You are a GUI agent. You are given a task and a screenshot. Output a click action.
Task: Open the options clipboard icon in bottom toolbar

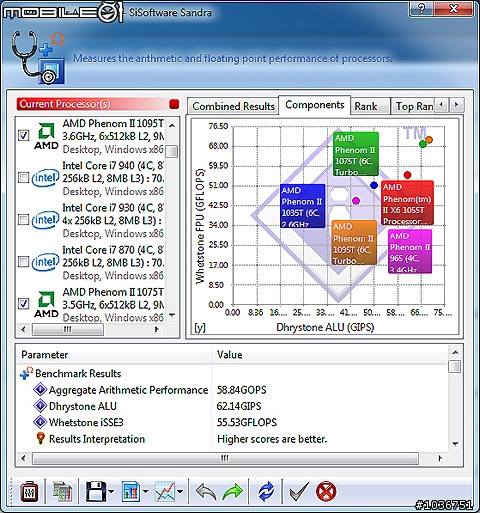(x=29, y=492)
